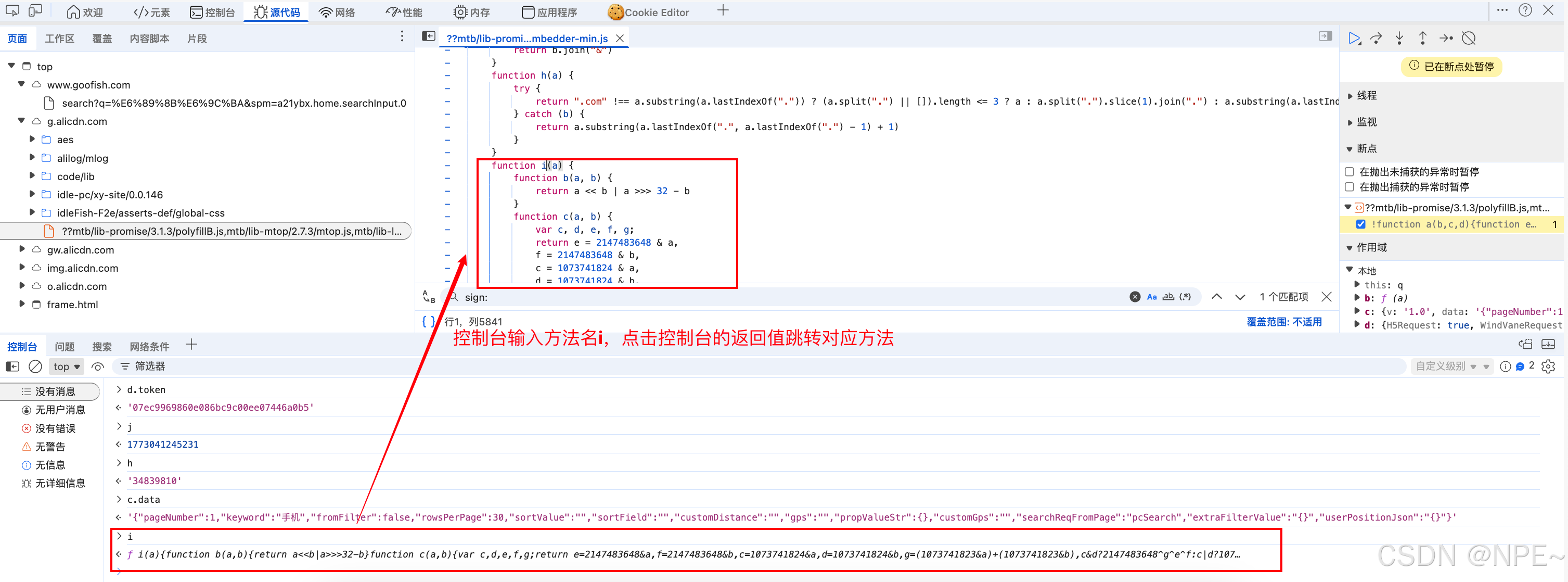The width and height of the screenshot is (1568, 582).
Task: Click the step out of function icon
Action: click(x=1422, y=39)
